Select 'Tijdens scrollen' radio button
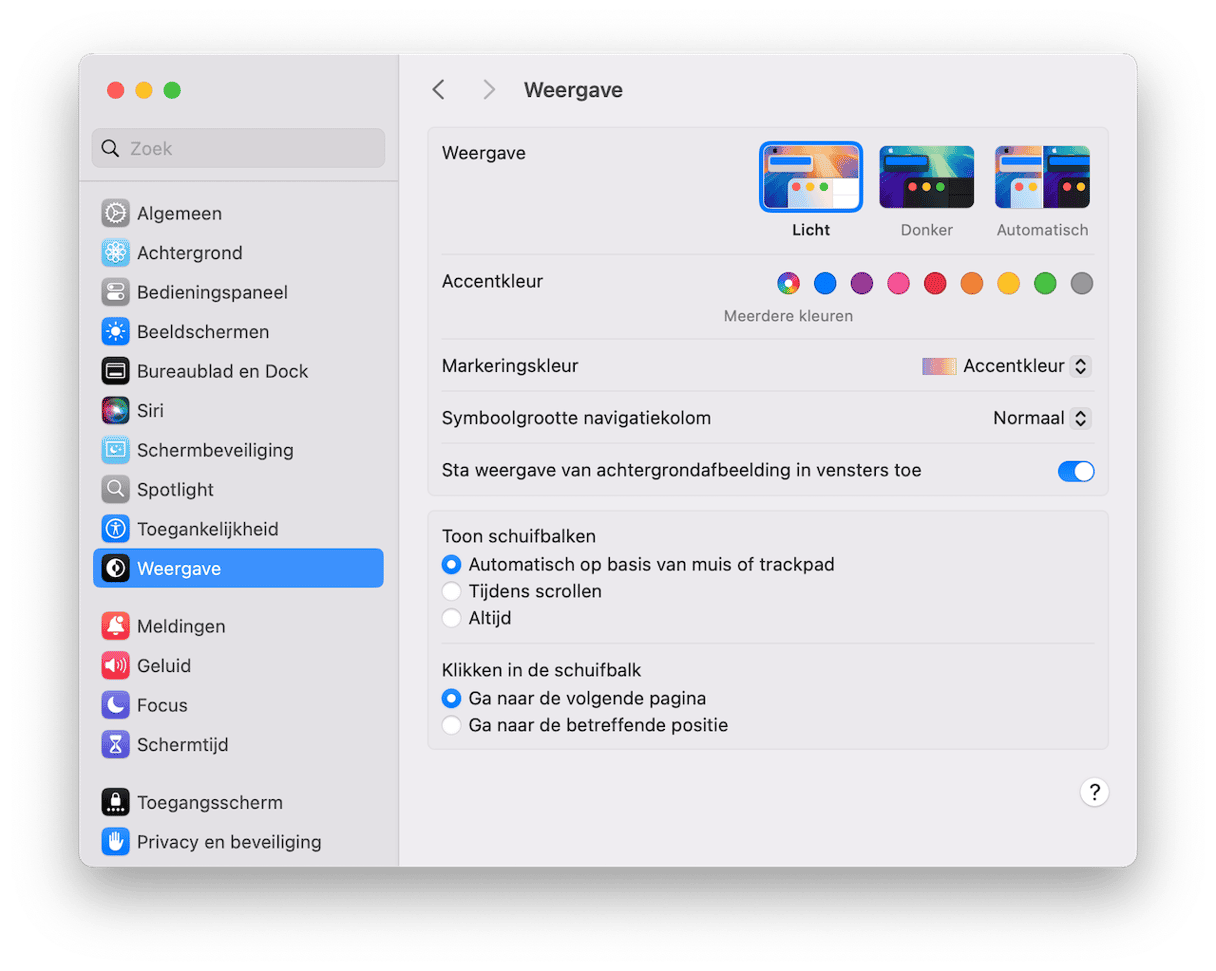This screenshot has width=1216, height=971. [x=452, y=591]
